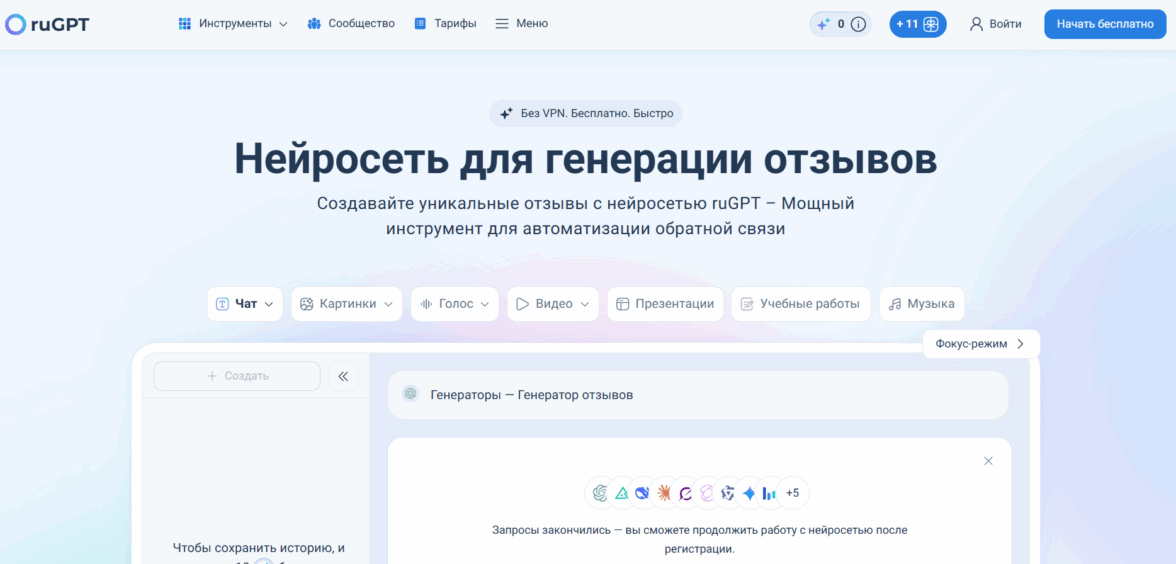Click the +11 gift bonus button
Screen dimensions: 1176x564
click(918, 24)
